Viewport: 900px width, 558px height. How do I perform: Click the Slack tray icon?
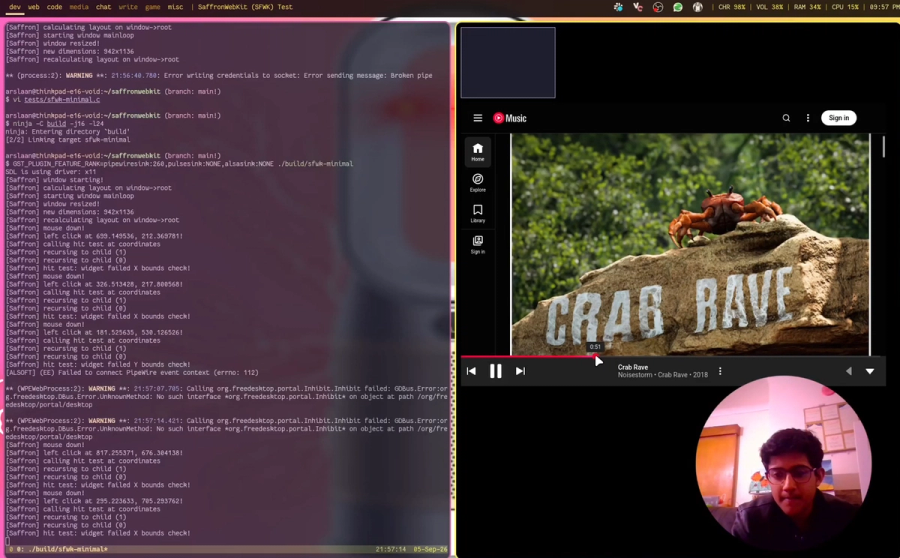tap(618, 7)
